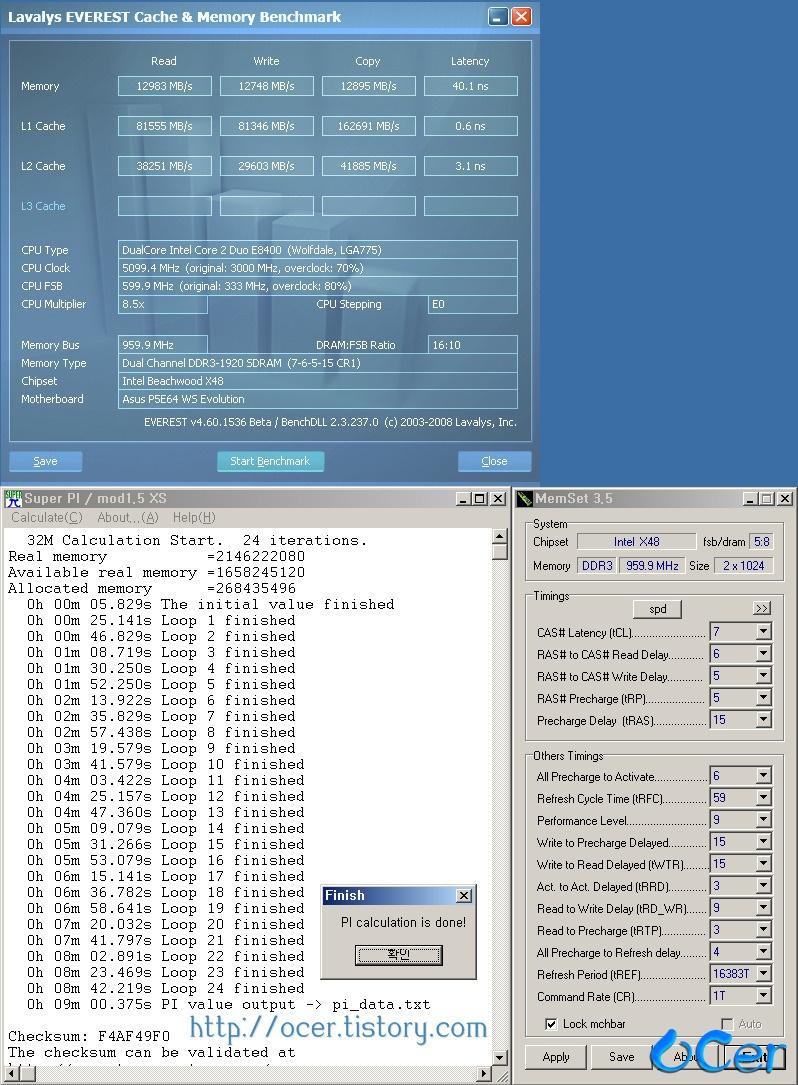Click the MemSet title bar icon
The width and height of the screenshot is (798, 1085).
click(524, 498)
